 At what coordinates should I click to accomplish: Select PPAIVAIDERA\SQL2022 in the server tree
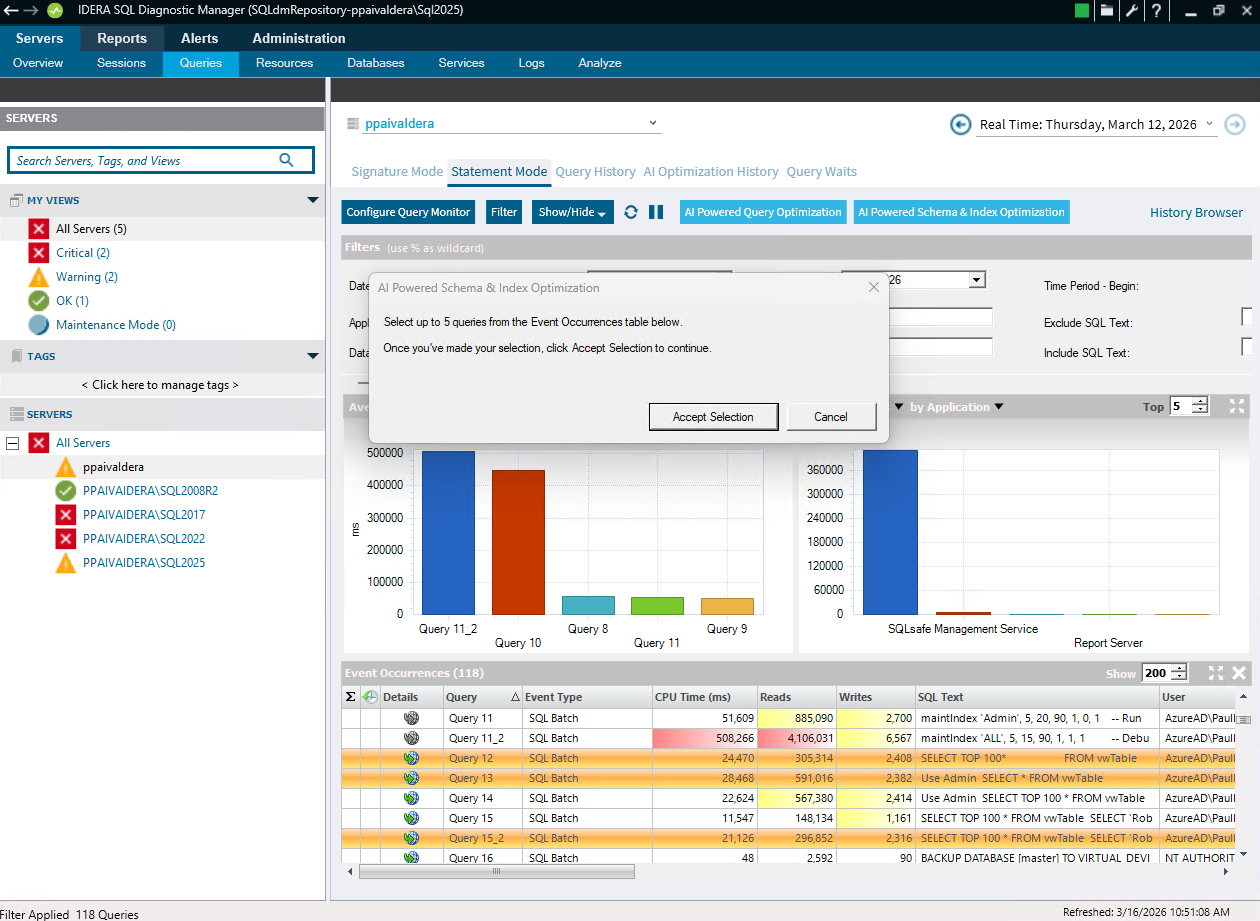[144, 539]
